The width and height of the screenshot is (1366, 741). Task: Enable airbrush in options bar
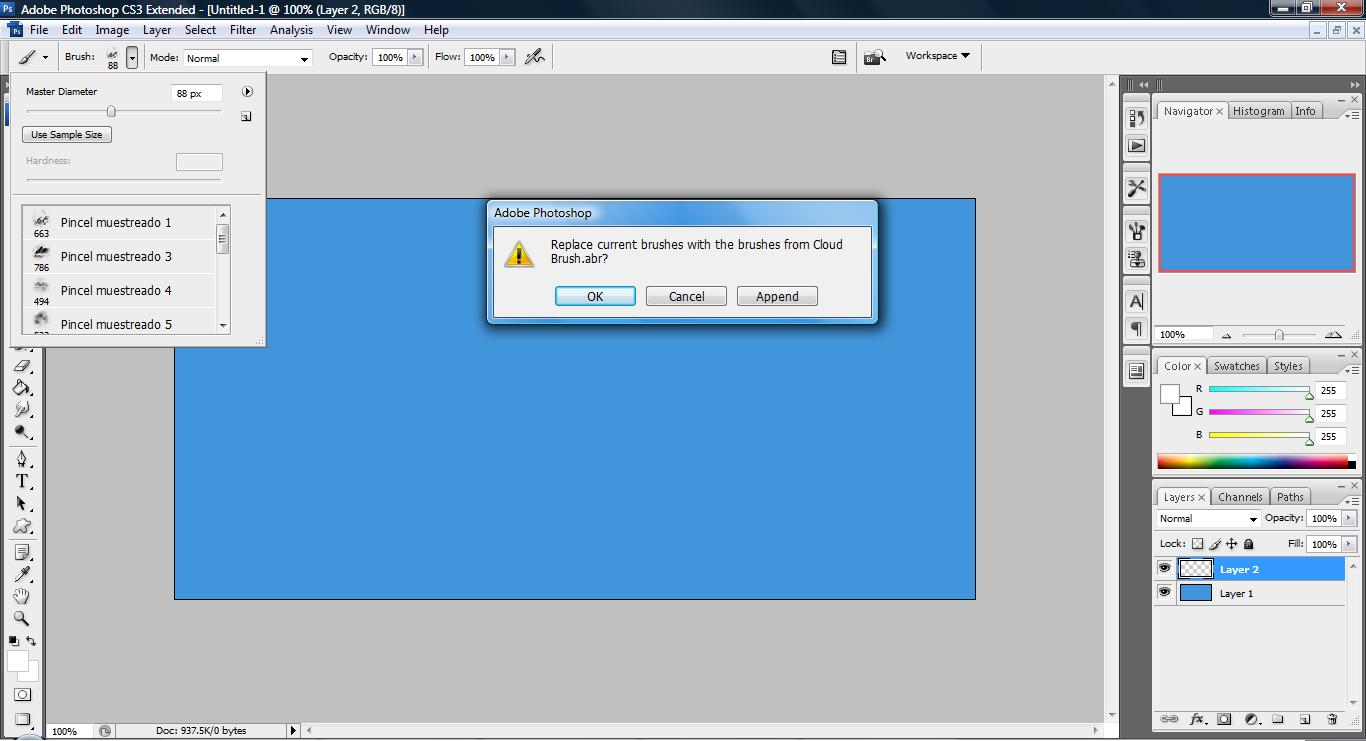(x=535, y=57)
